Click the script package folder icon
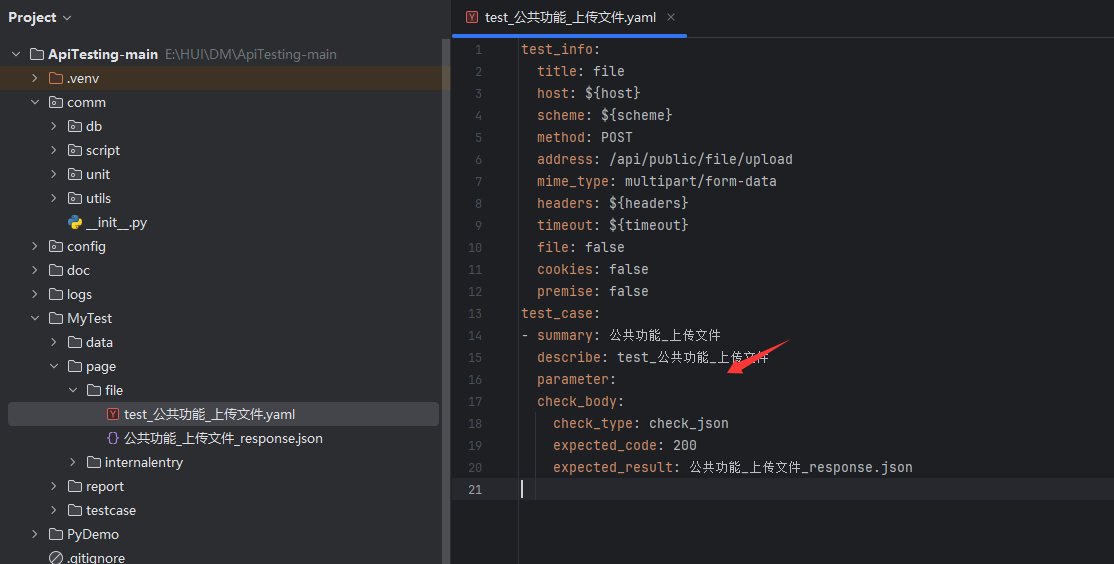 click(75, 150)
